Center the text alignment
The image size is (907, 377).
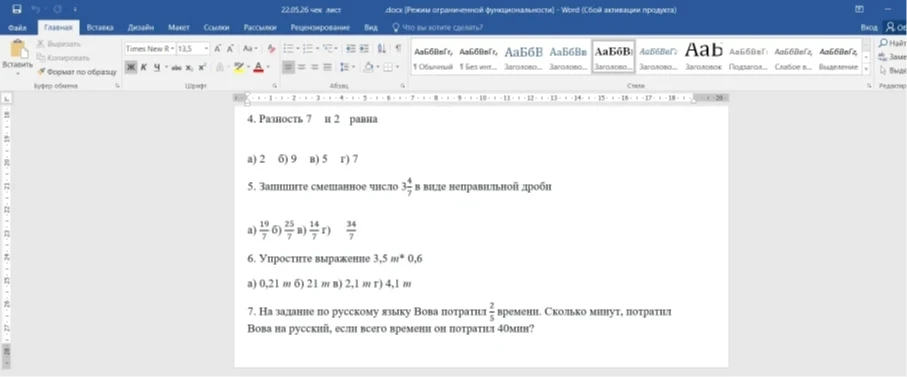[301, 68]
